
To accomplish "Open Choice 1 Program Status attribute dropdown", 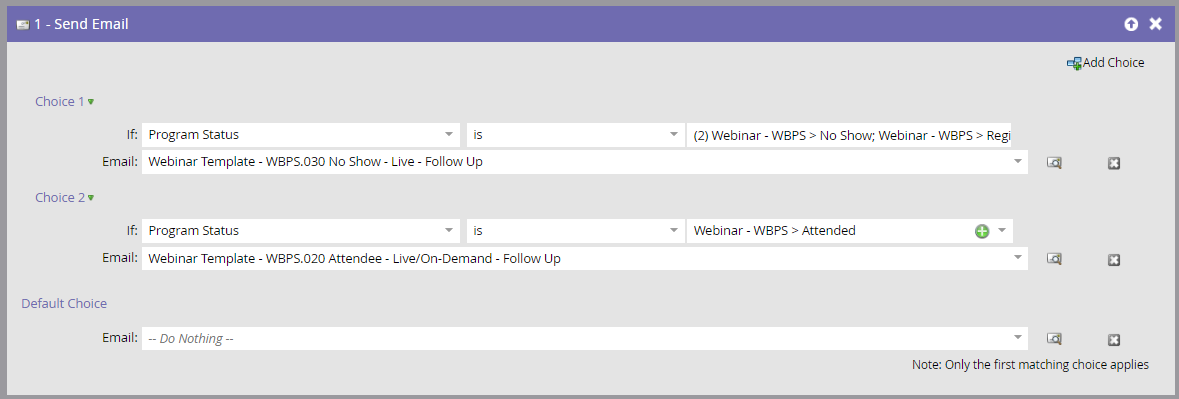I will tap(449, 135).
